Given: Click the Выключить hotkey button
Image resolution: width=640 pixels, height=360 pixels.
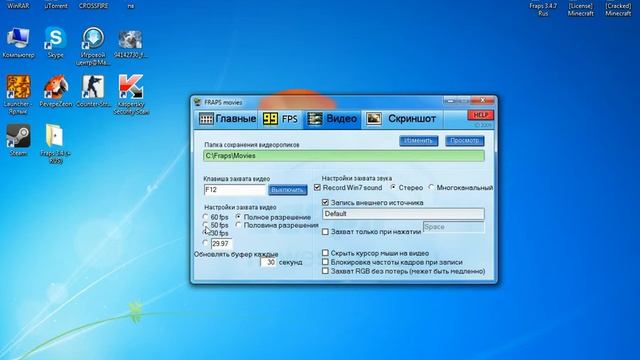Looking at the screenshot, I should pyautogui.click(x=288, y=190).
